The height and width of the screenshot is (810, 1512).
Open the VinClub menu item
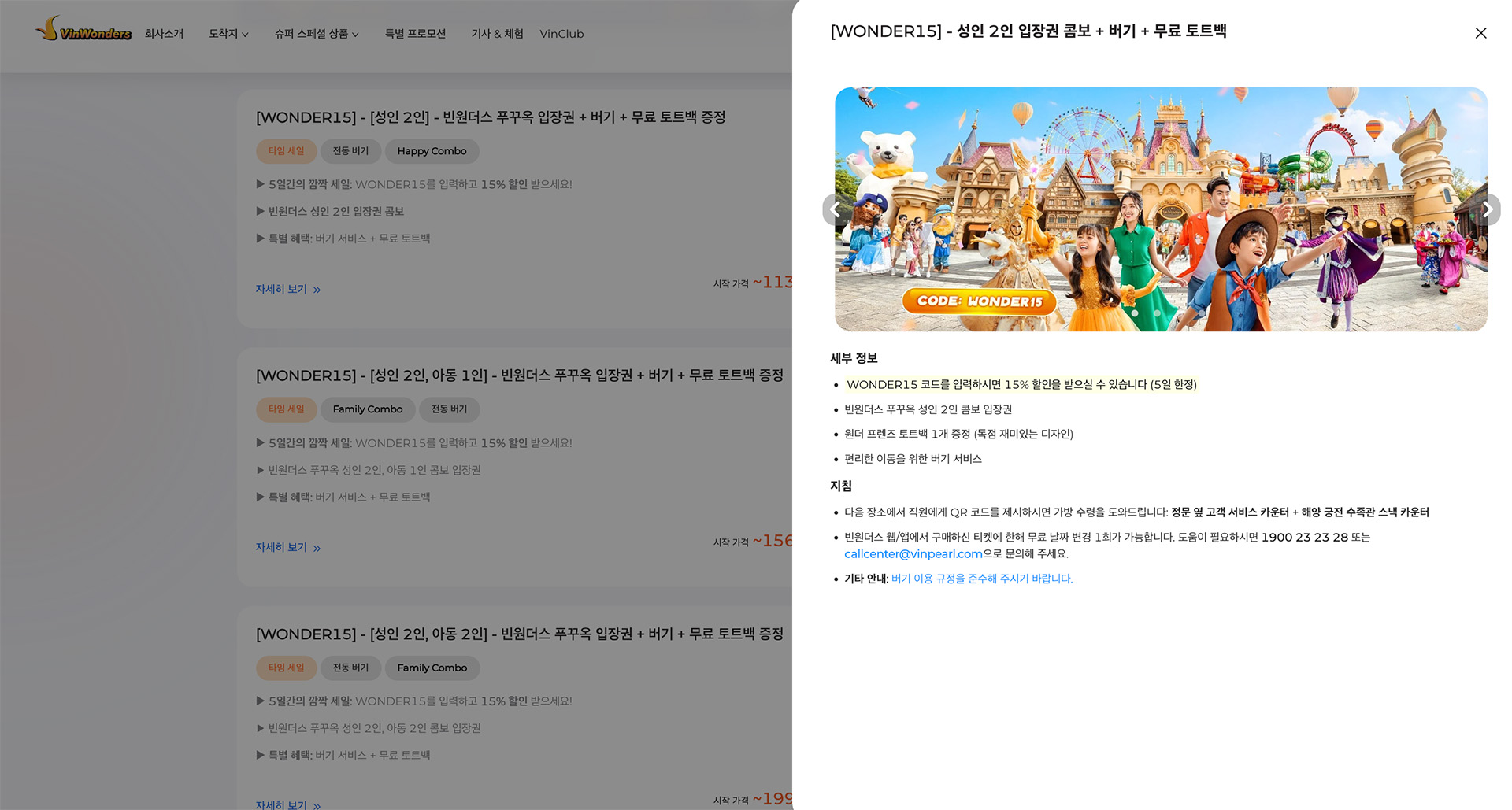coord(561,34)
